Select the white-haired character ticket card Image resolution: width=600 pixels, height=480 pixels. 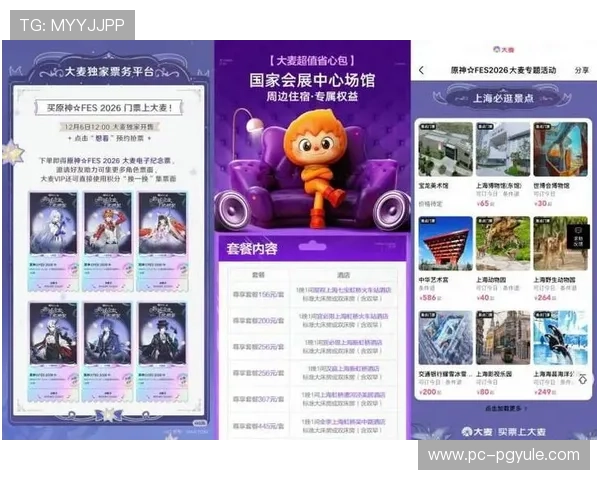tap(53, 242)
